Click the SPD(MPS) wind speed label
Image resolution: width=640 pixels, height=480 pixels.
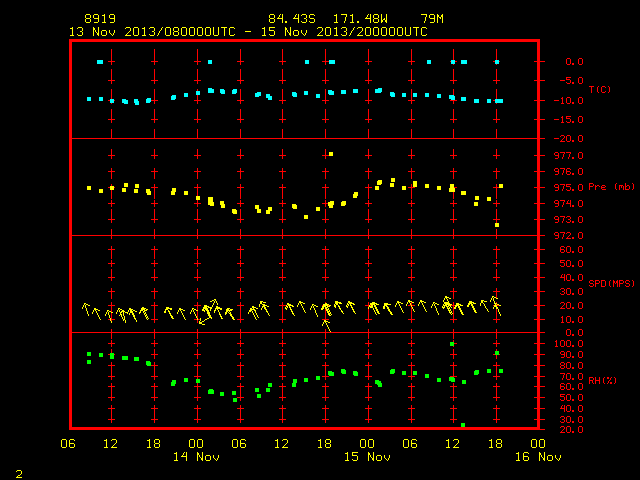coord(611,283)
